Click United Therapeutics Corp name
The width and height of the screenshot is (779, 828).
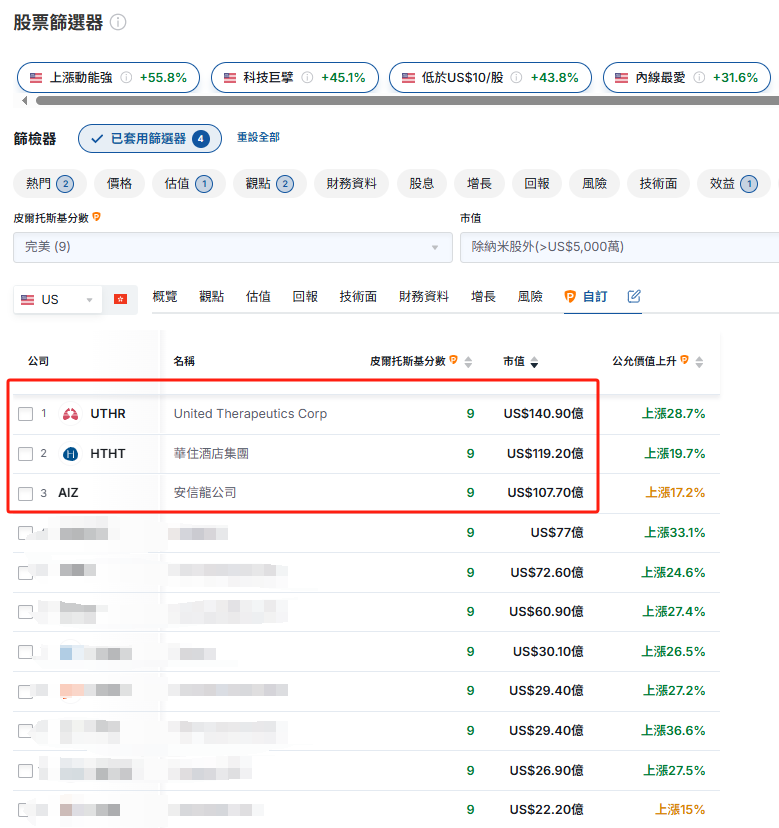250,413
